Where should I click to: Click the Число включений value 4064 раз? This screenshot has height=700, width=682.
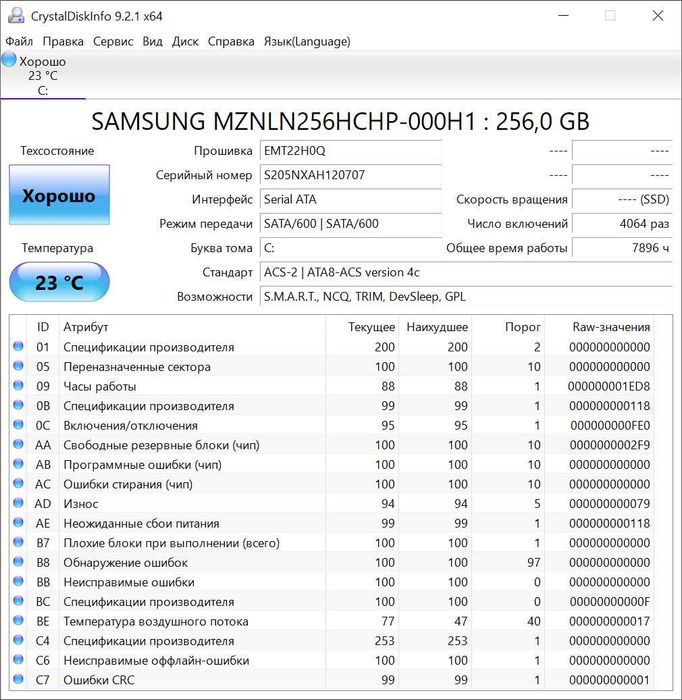pos(622,223)
